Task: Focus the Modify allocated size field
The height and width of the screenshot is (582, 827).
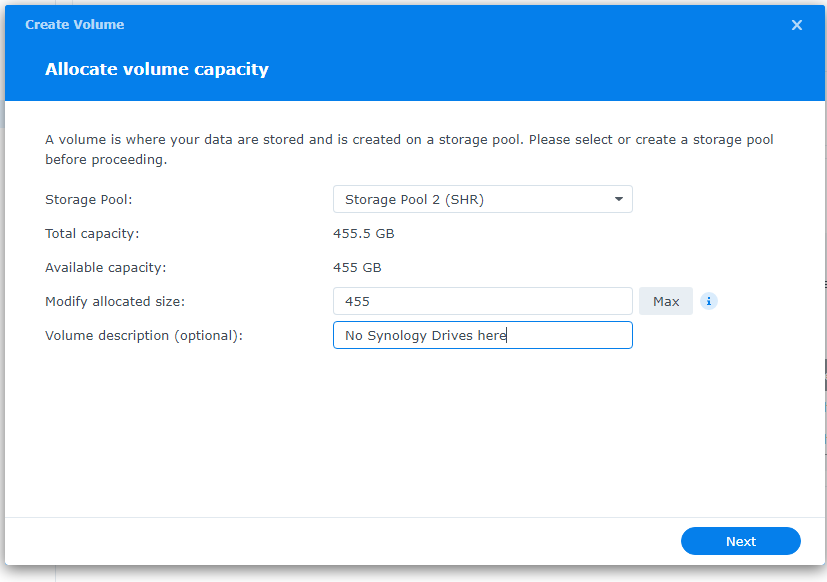Action: [483, 301]
